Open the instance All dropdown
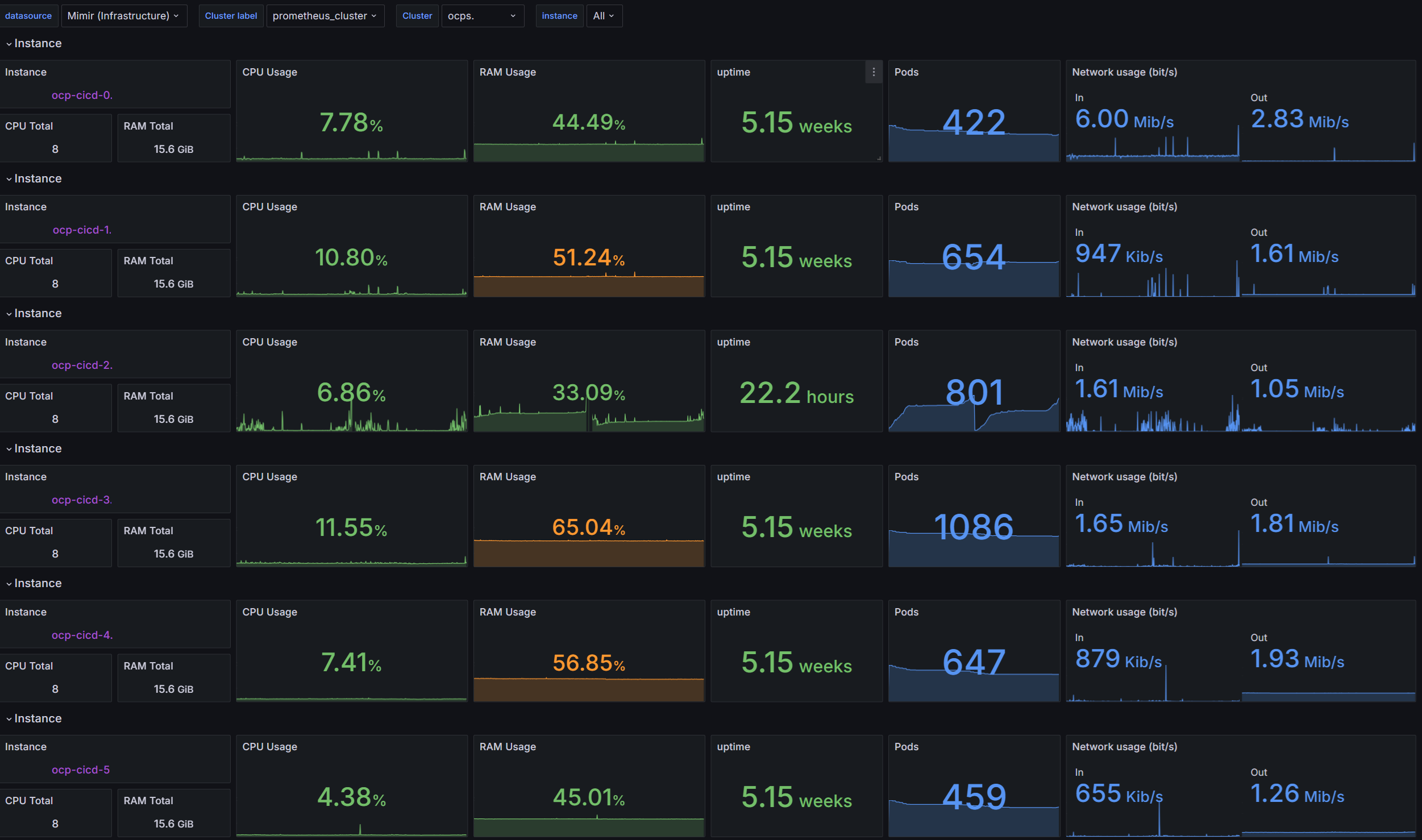 [x=604, y=16]
